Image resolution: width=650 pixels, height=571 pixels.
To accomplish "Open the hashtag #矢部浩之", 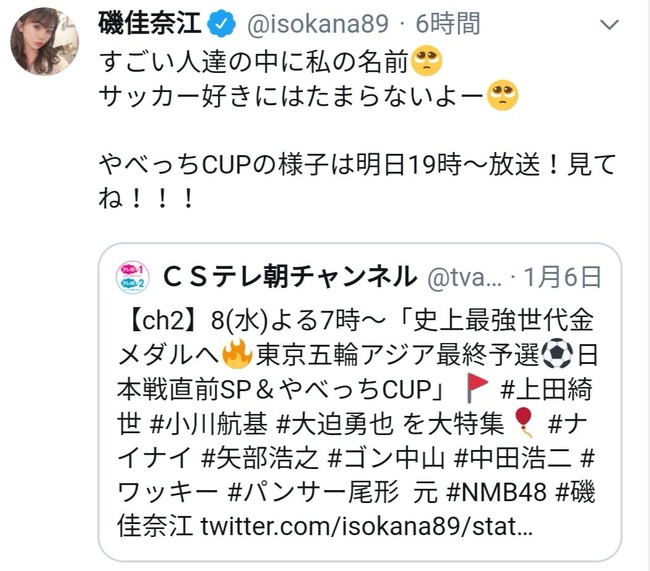I will 260,458.
